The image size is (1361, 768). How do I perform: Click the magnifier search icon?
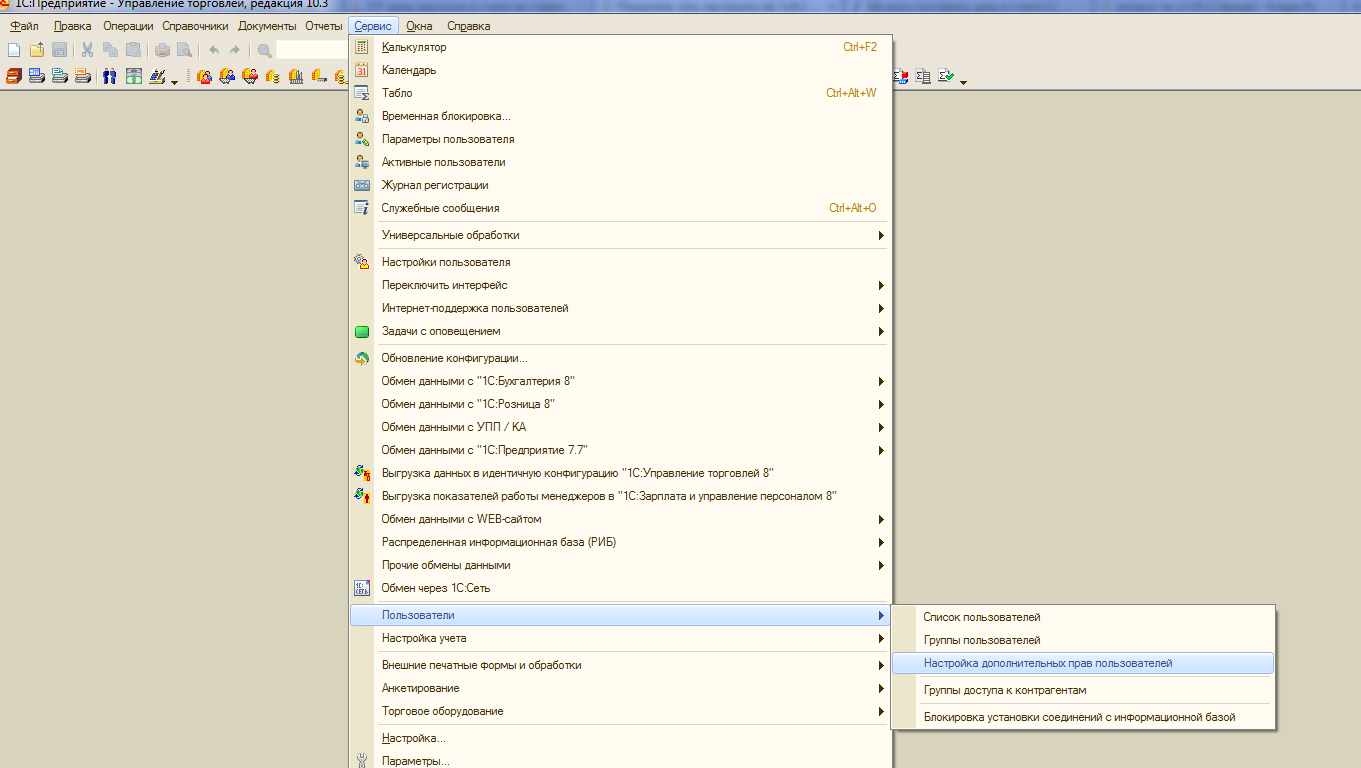tap(265, 50)
